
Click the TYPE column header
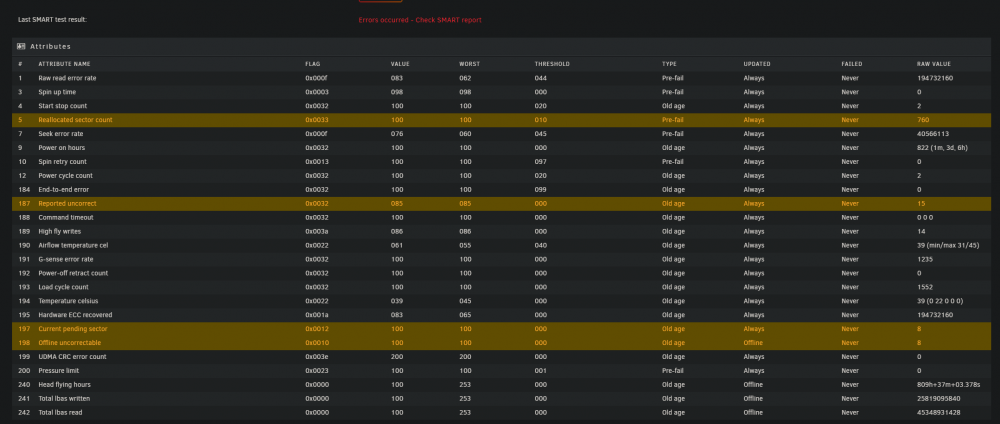(669, 64)
